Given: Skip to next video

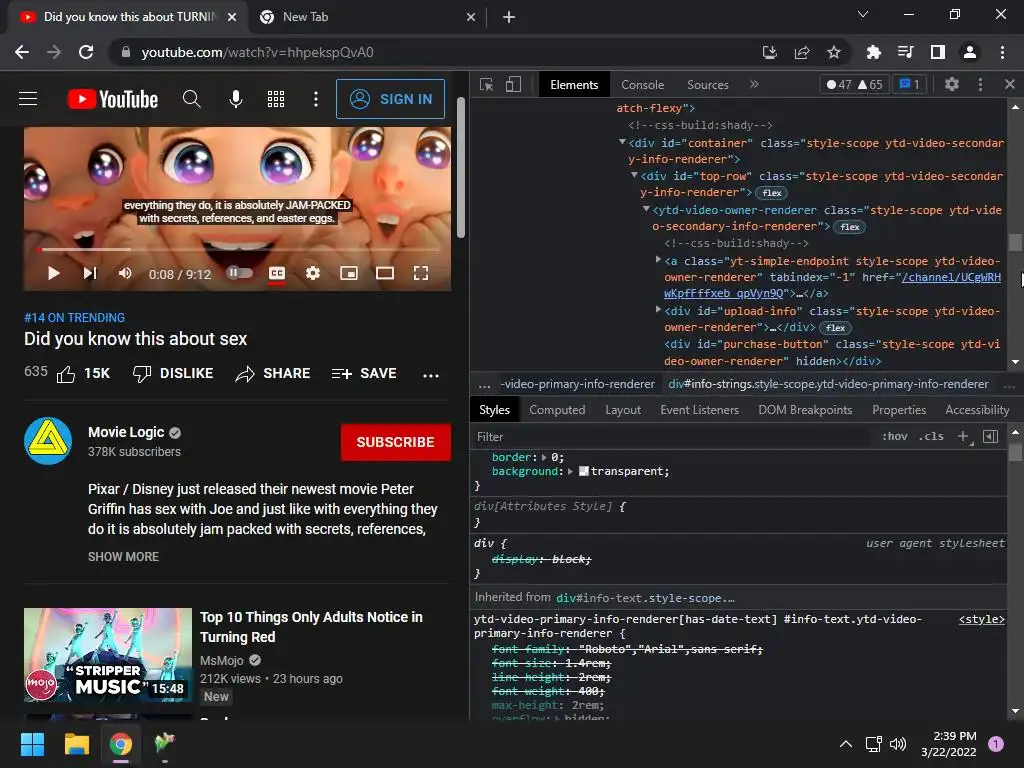Looking at the screenshot, I should (90, 273).
